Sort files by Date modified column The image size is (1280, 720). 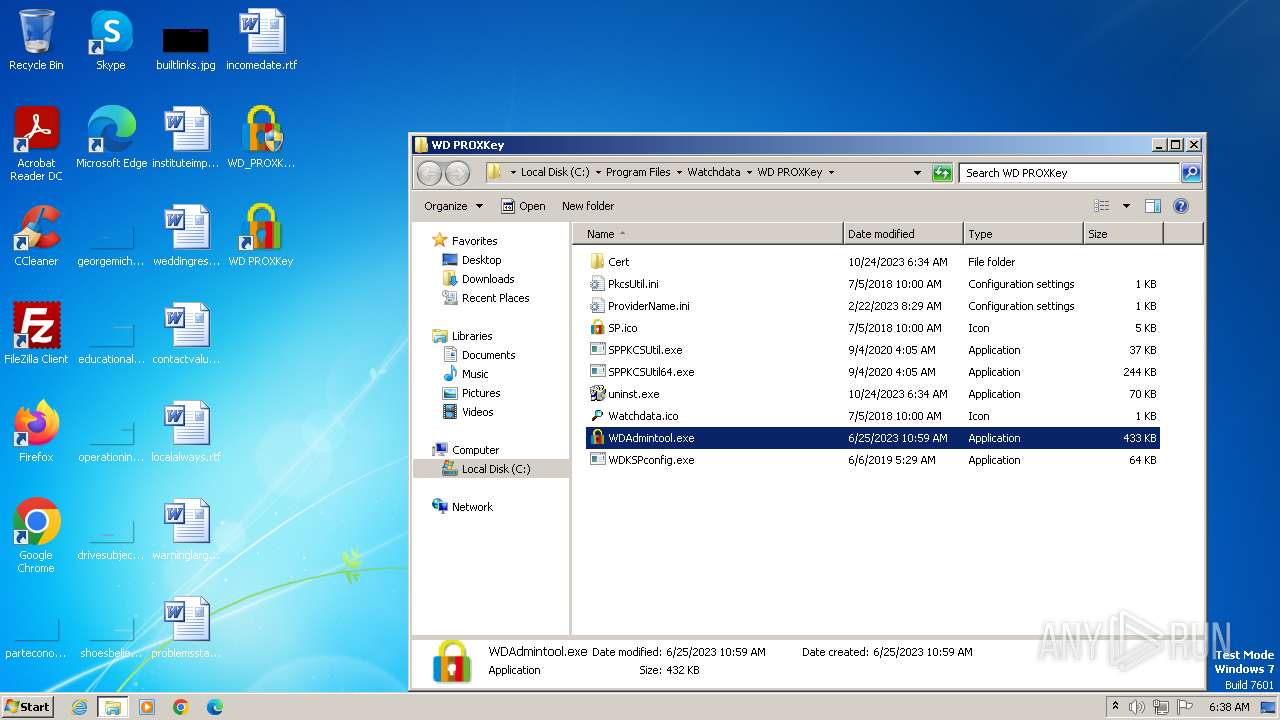904,234
